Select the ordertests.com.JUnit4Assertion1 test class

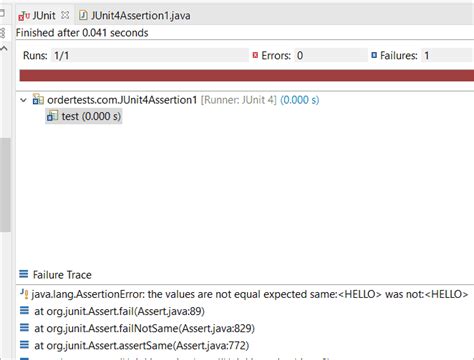point(122,100)
